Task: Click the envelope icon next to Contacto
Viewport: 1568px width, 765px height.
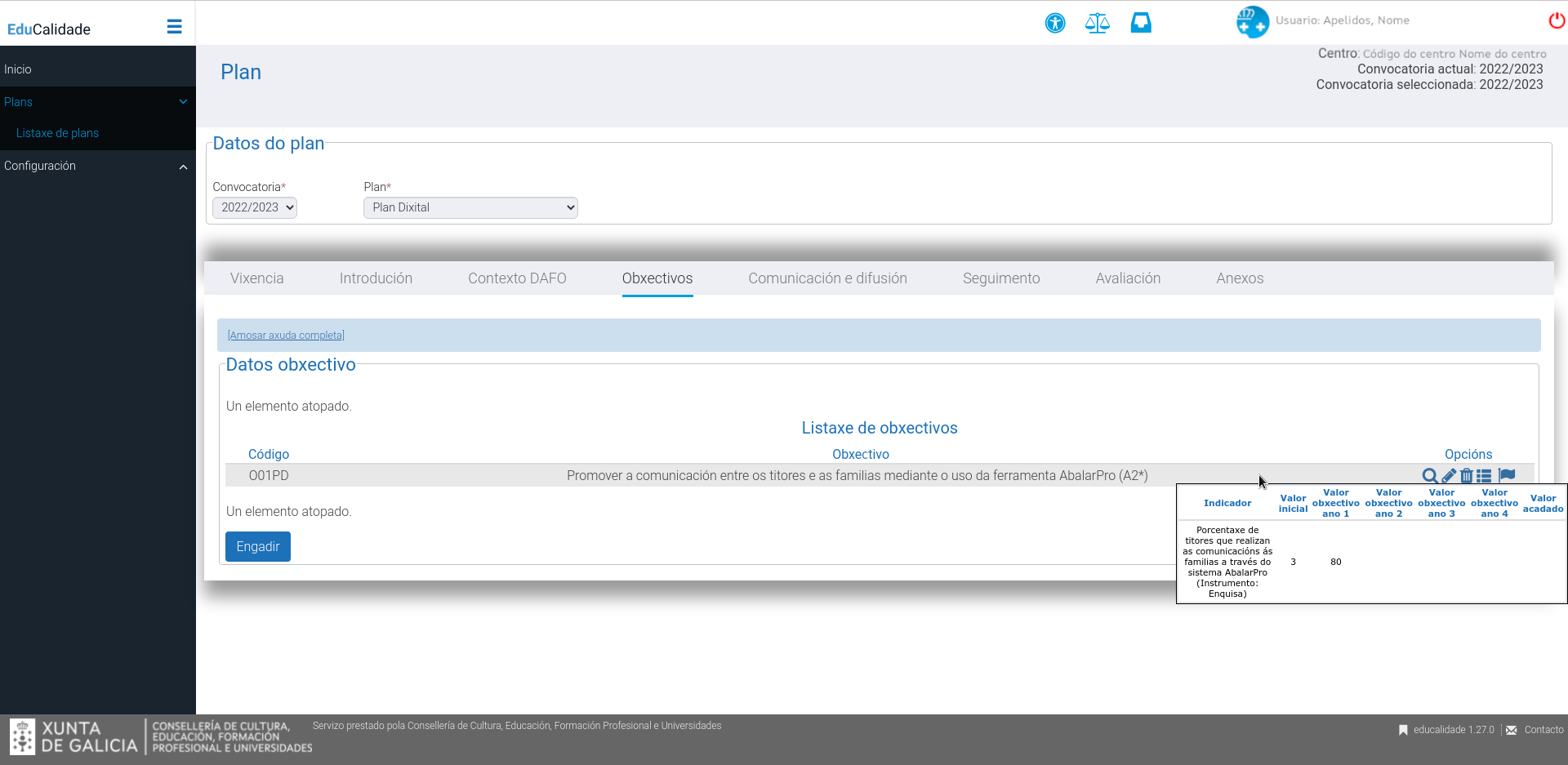Action: (x=1511, y=729)
